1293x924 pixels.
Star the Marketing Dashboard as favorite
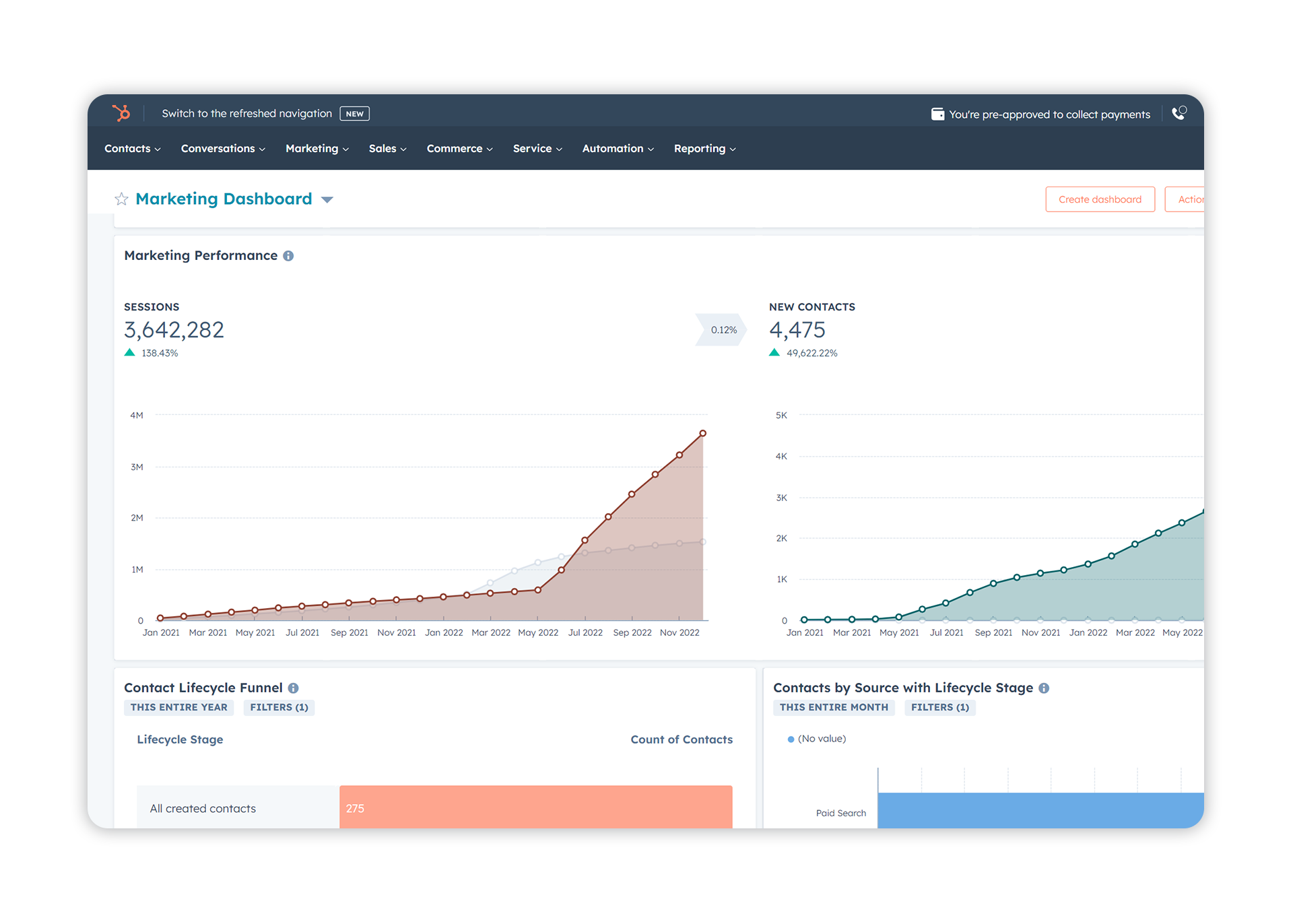pos(121,199)
